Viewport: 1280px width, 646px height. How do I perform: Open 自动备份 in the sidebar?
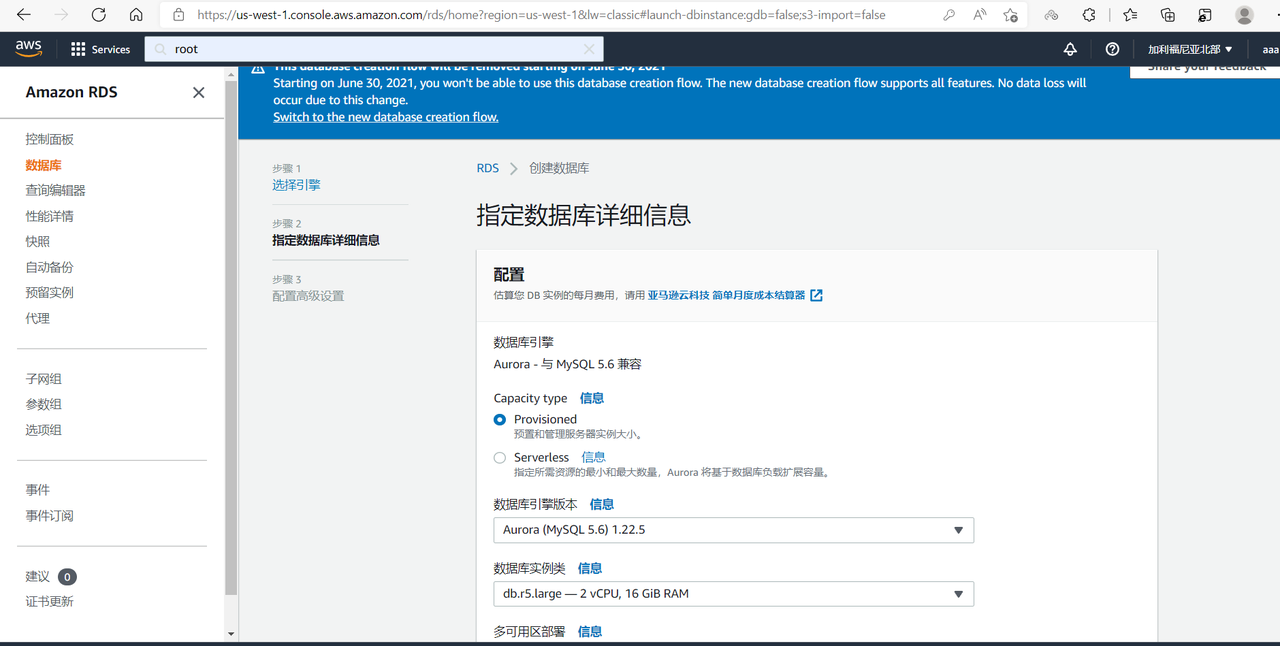pyautogui.click(x=50, y=267)
